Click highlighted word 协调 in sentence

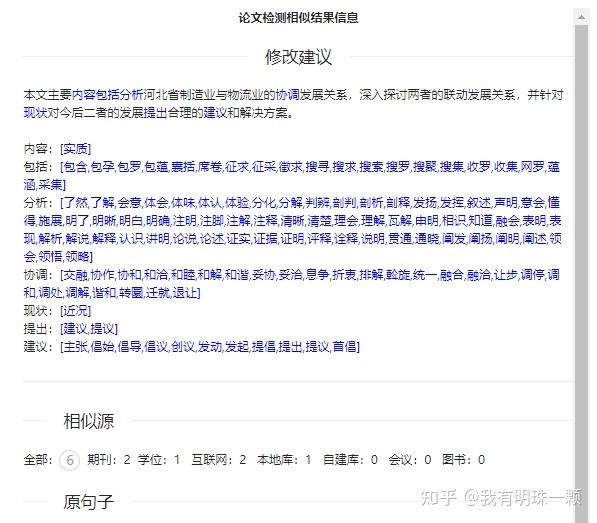click(287, 94)
